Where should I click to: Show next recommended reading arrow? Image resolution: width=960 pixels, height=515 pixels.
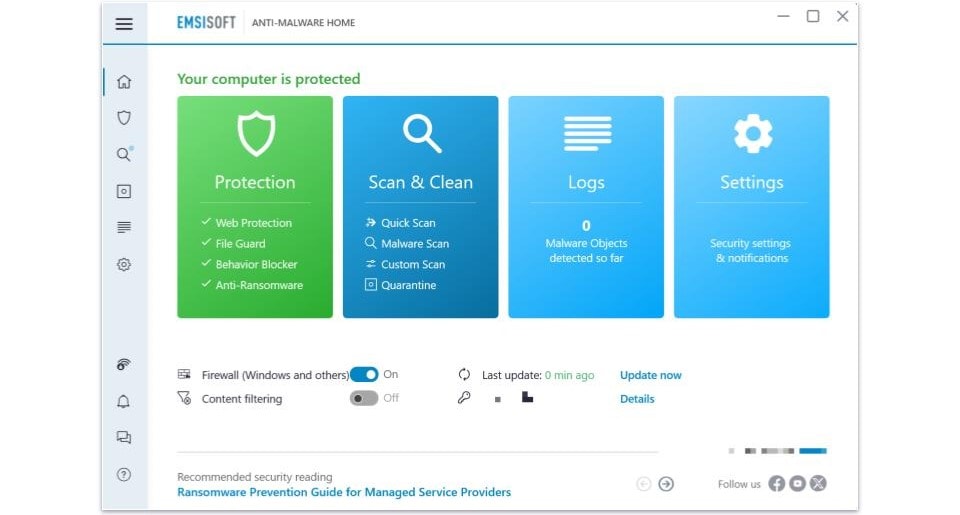[x=666, y=484]
